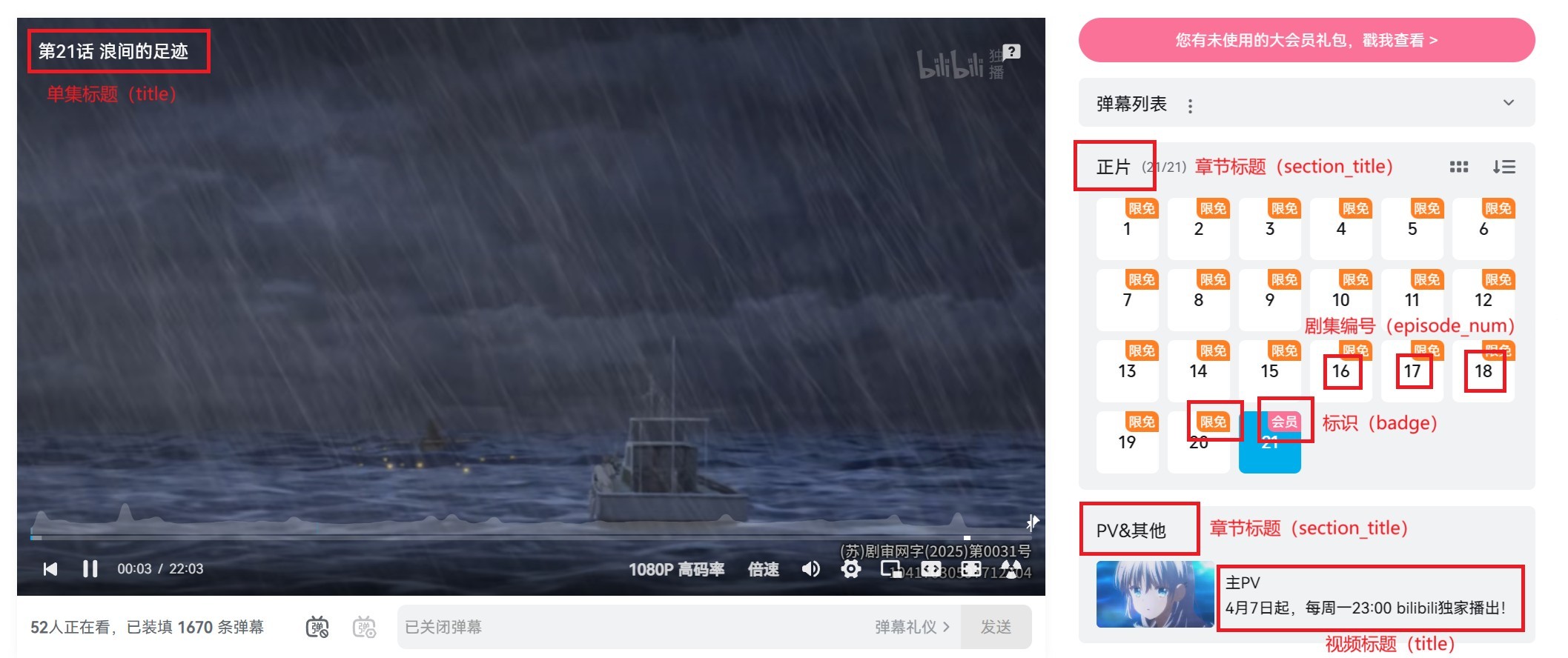
Task: Enable picture-in-picture mode
Action: 890,569
